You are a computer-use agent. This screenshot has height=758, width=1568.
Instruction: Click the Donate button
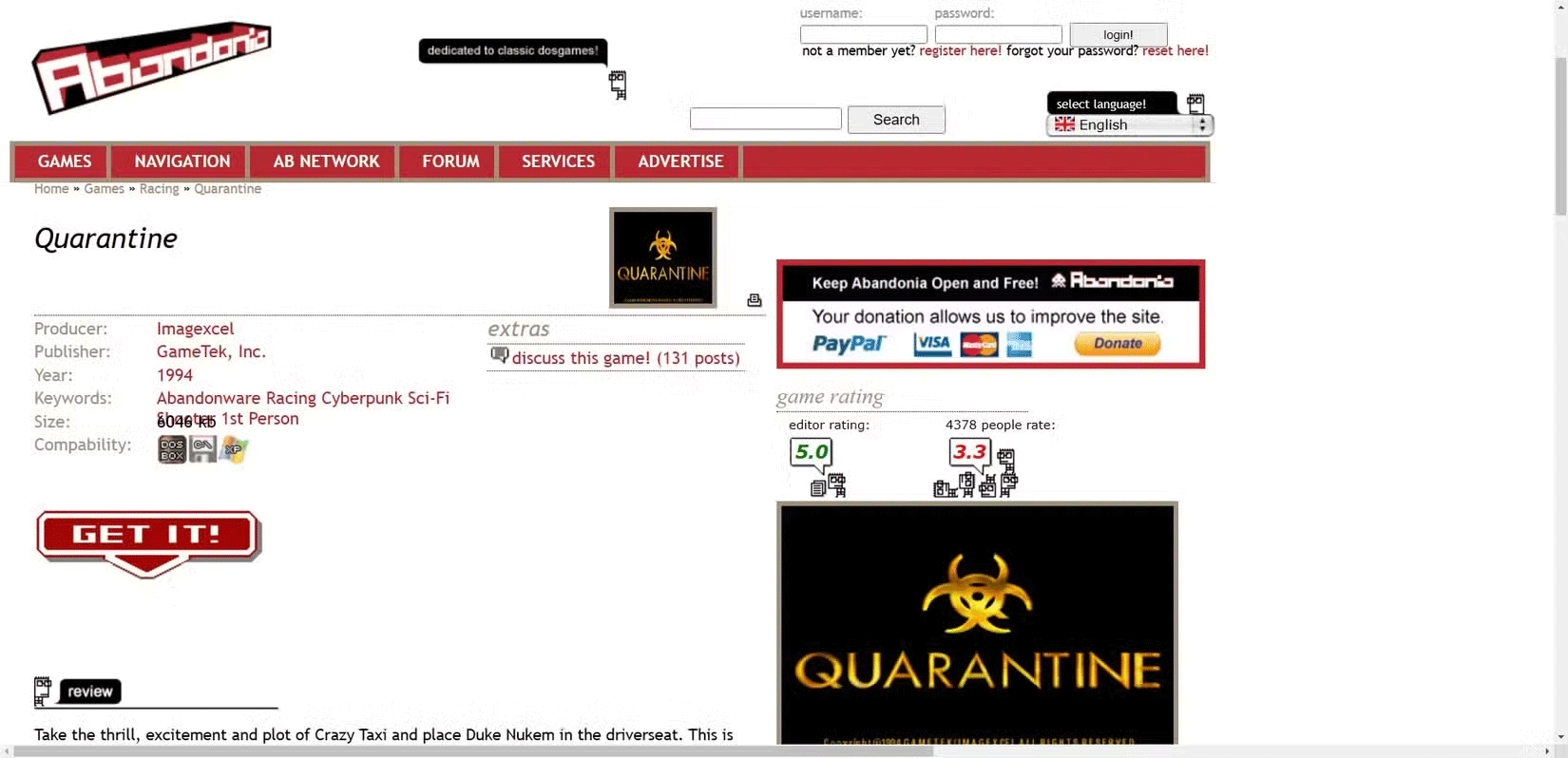[1118, 344]
